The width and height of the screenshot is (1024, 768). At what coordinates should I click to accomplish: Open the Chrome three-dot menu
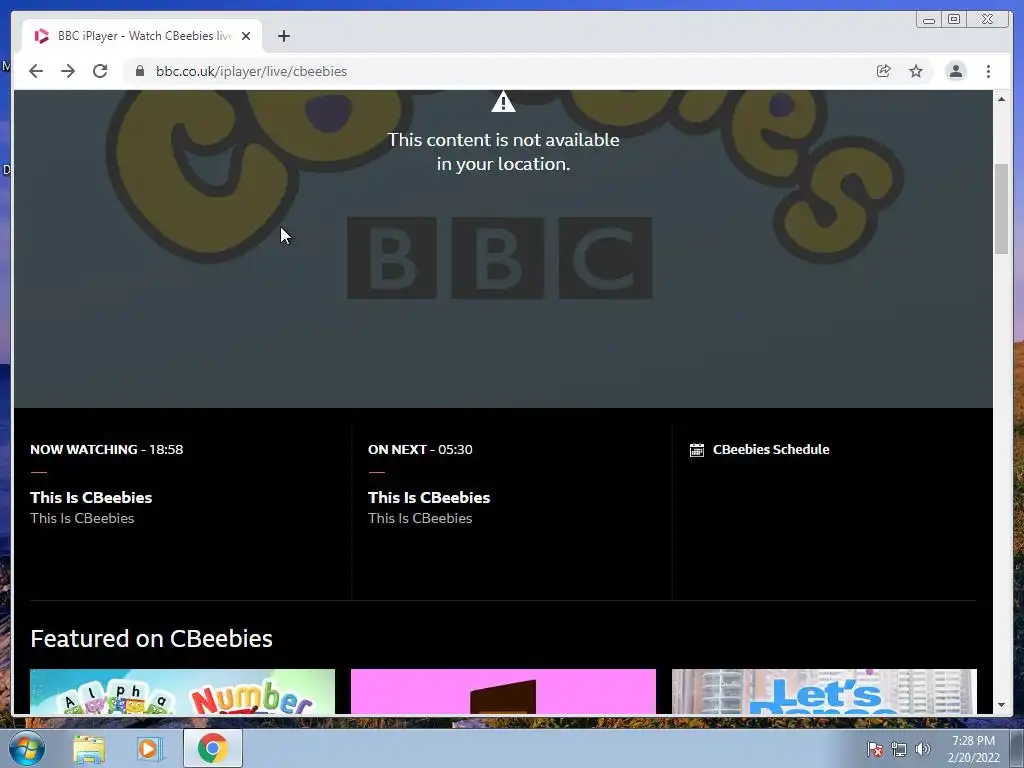(988, 71)
